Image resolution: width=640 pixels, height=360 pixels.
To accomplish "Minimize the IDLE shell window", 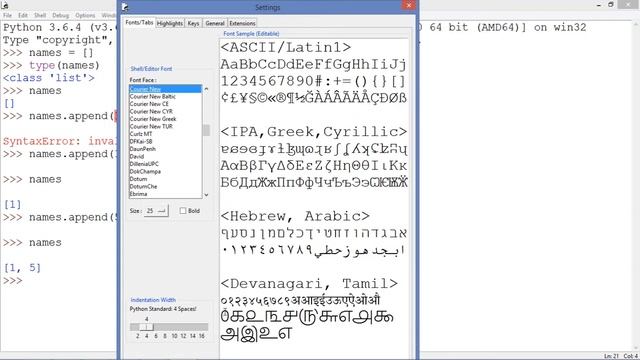I will click(599, 5).
